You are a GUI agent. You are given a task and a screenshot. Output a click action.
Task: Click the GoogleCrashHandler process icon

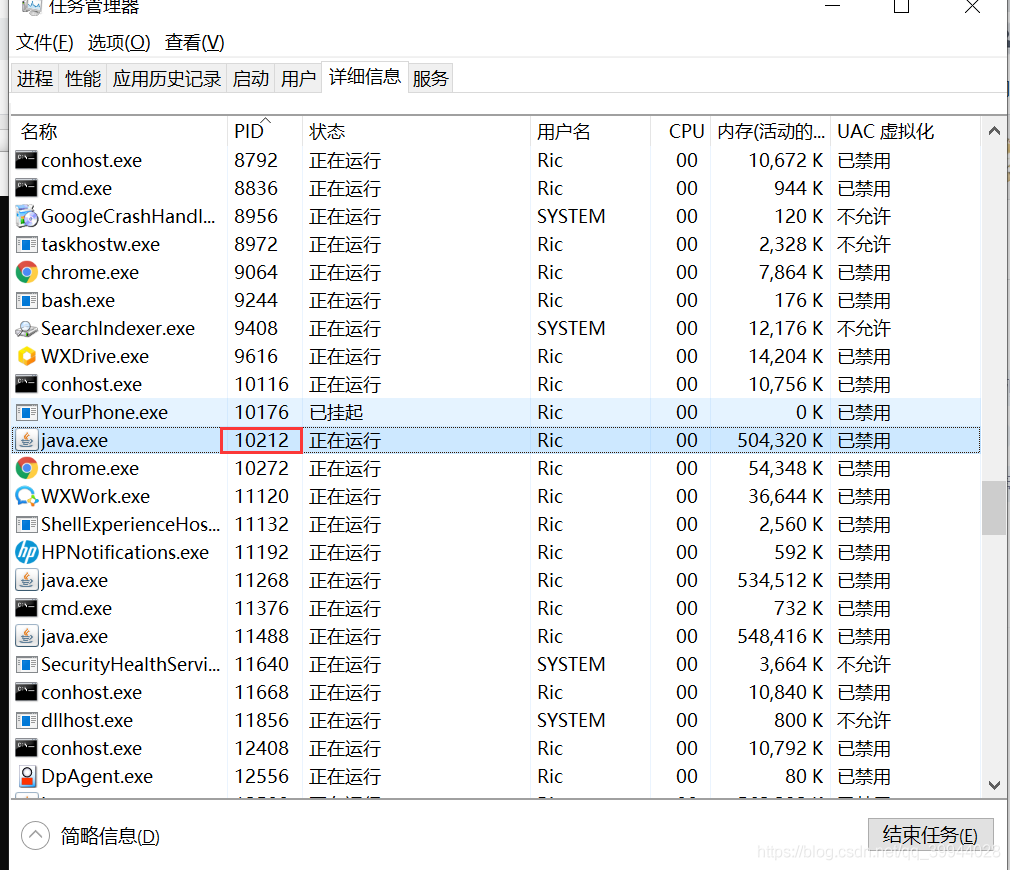26,216
